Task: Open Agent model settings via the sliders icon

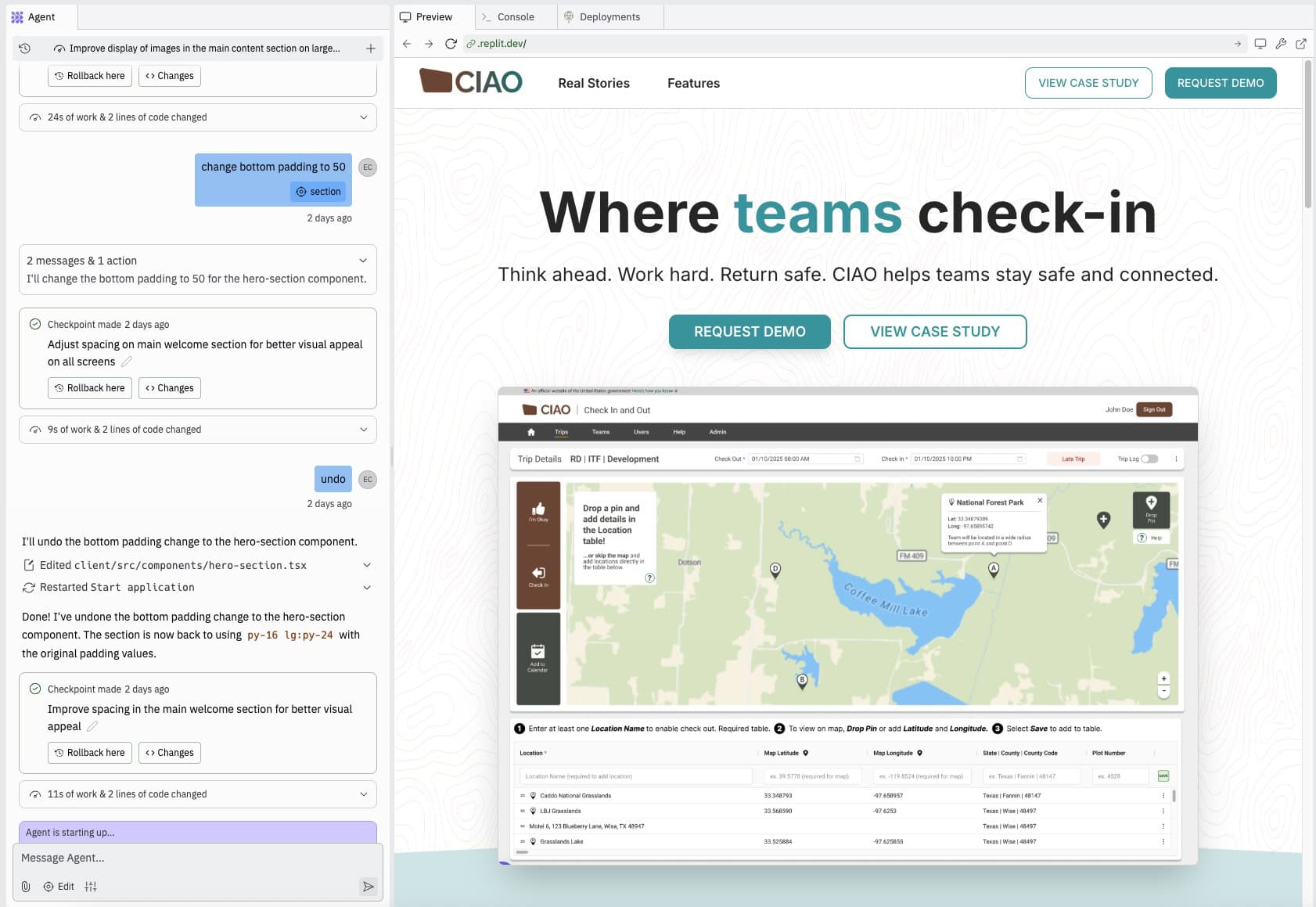Action: (91, 887)
